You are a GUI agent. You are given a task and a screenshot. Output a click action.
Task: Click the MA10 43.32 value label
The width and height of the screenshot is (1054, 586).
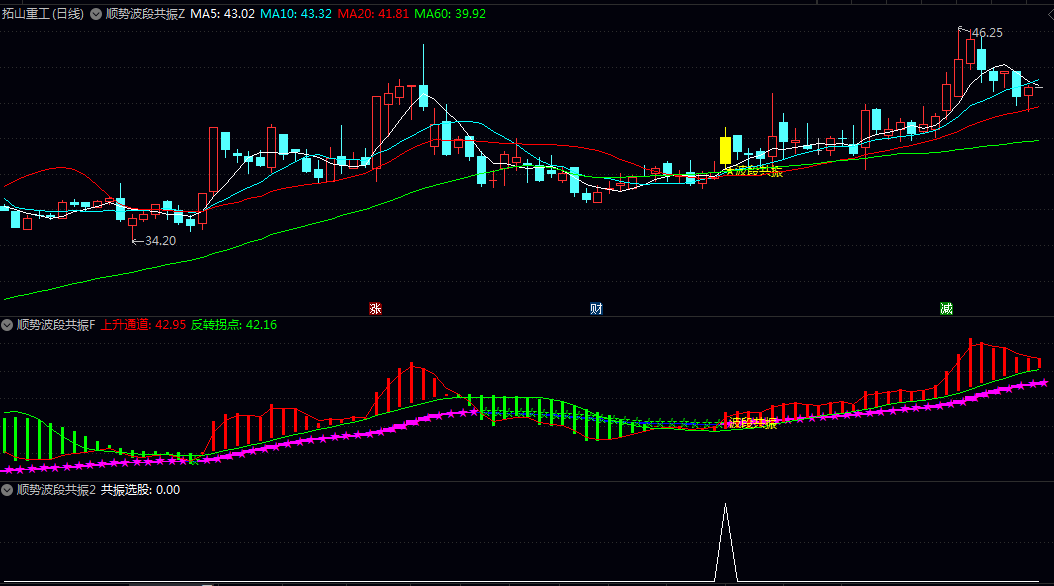[296, 13]
